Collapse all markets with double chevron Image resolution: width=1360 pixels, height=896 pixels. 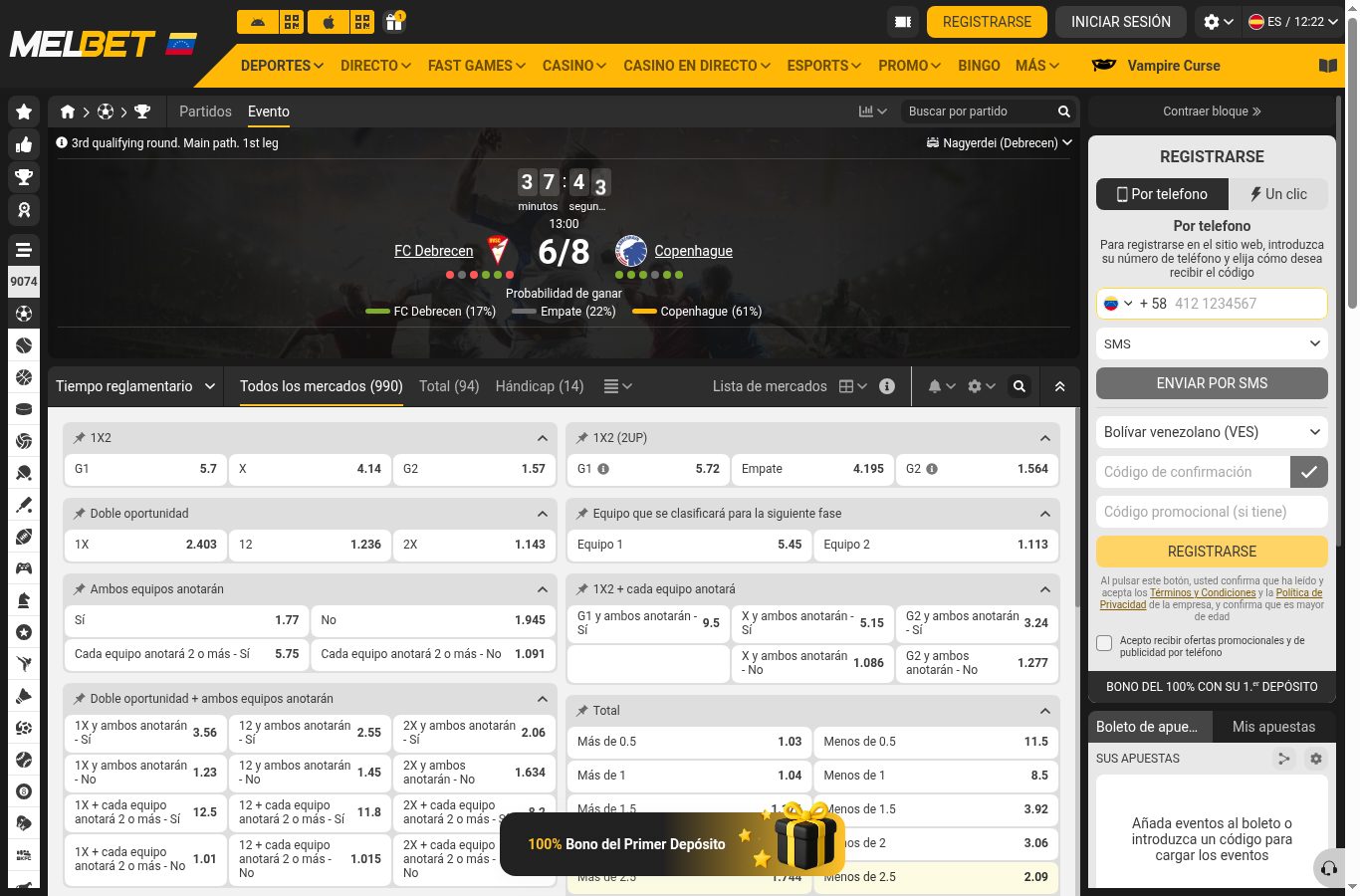[1060, 386]
